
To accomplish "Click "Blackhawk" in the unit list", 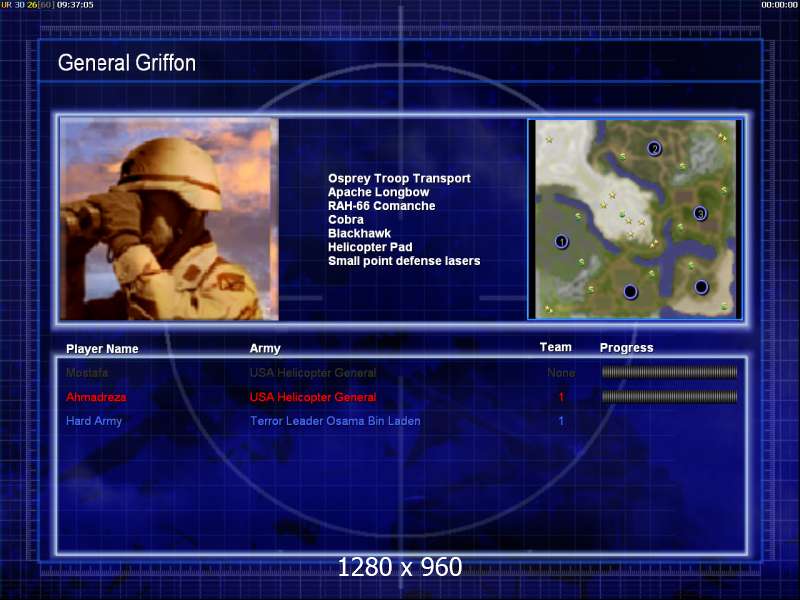I will [359, 233].
